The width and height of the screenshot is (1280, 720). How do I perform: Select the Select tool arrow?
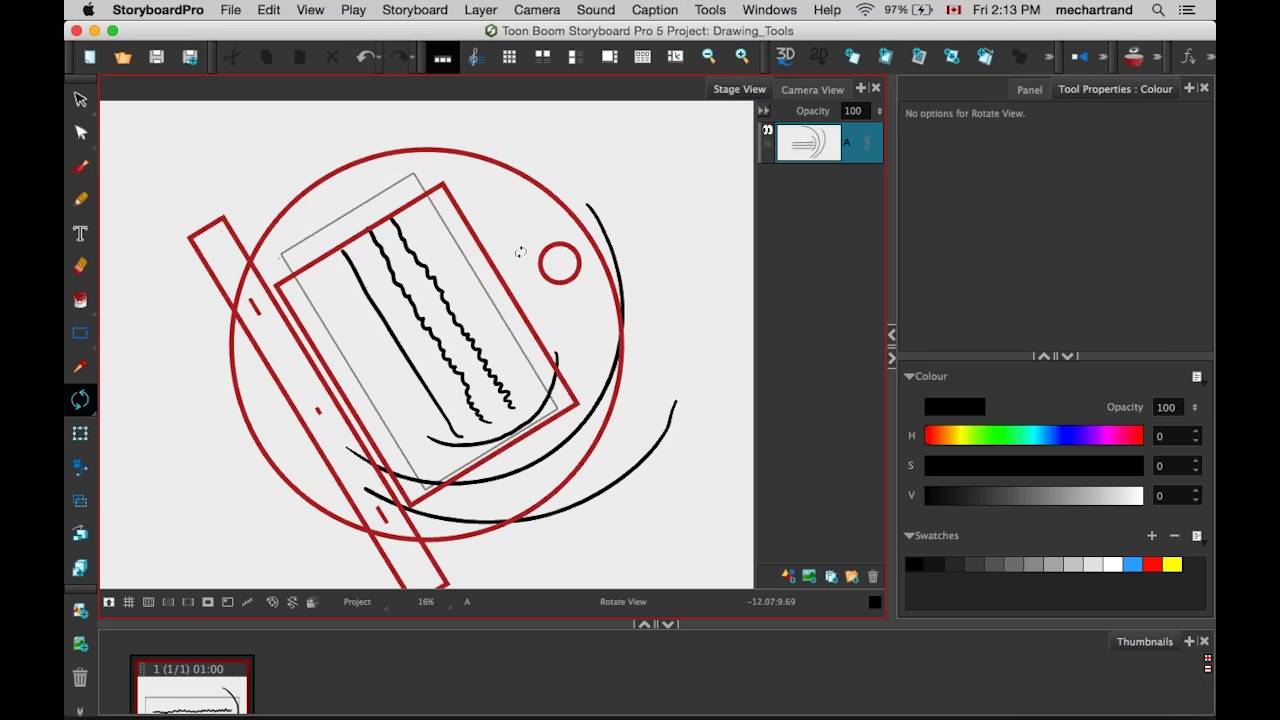[80, 99]
